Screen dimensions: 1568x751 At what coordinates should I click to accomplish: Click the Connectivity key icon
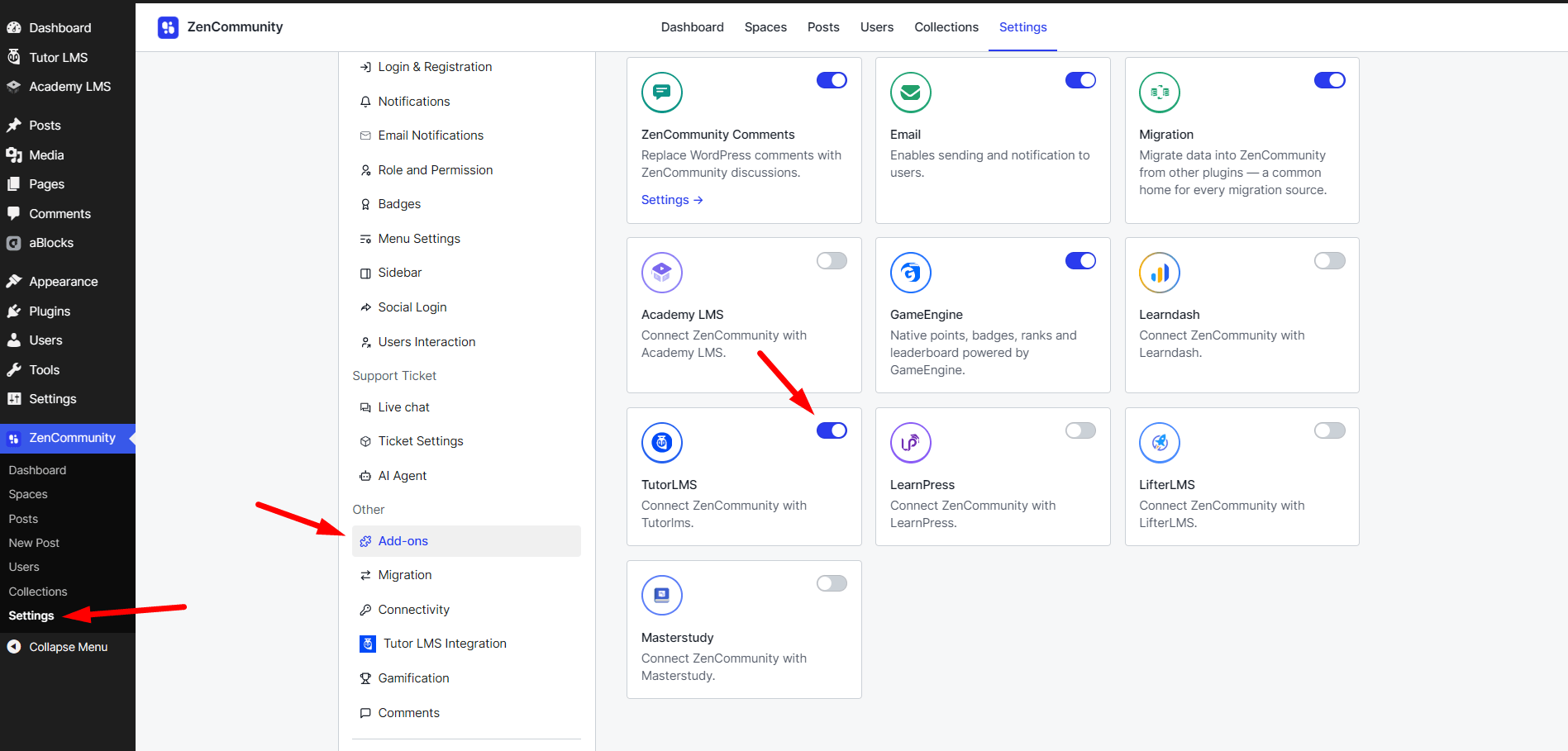pyautogui.click(x=365, y=610)
